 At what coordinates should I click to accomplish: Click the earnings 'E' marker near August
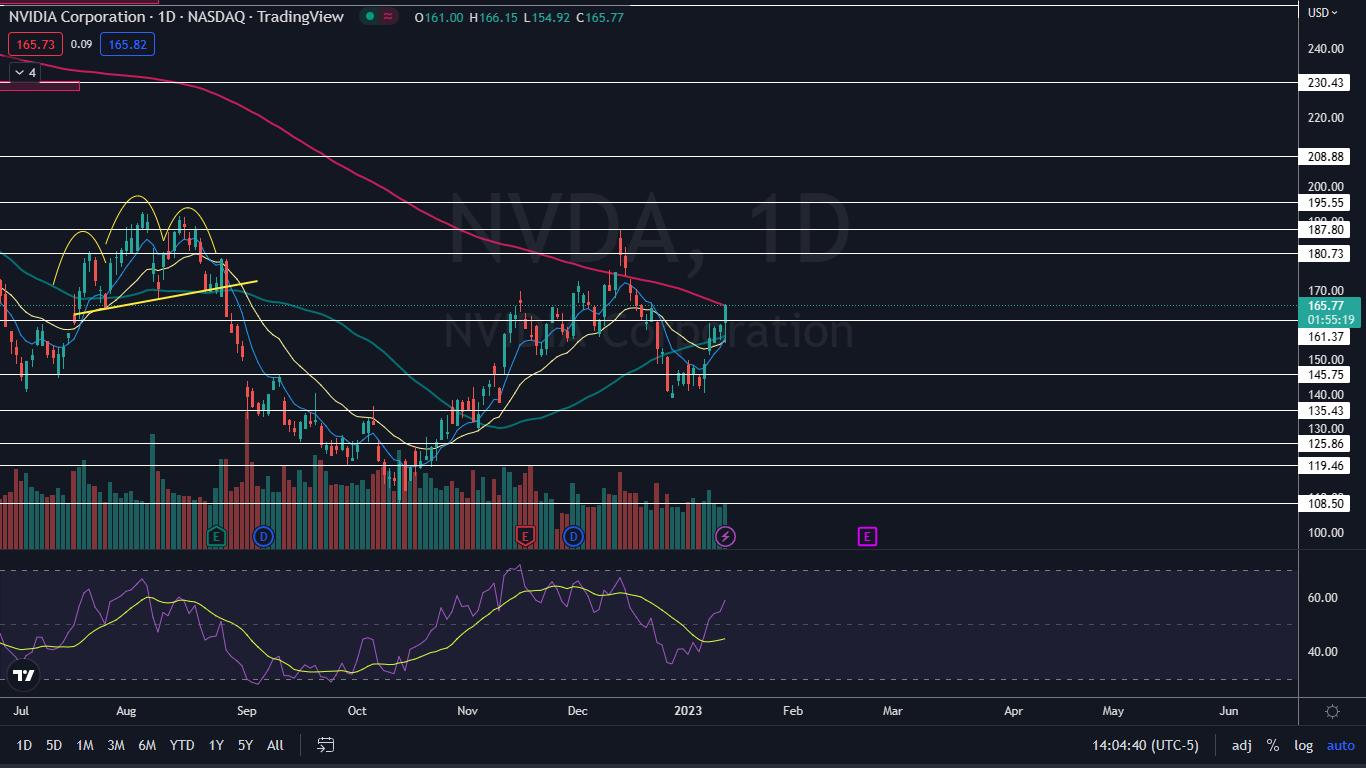point(216,537)
